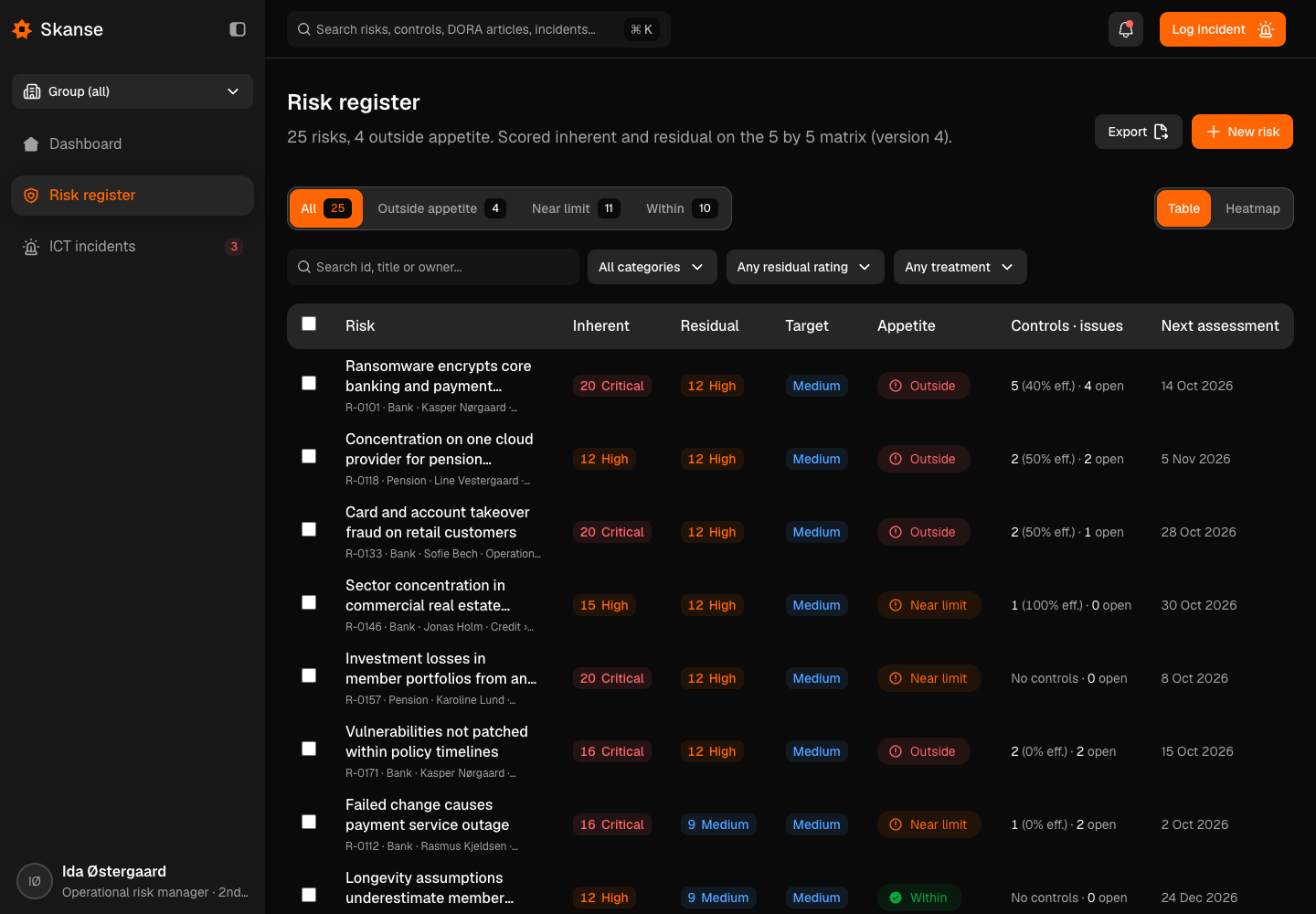The height and width of the screenshot is (914, 1316).
Task: Select the Within filter tab
Action: point(682,208)
